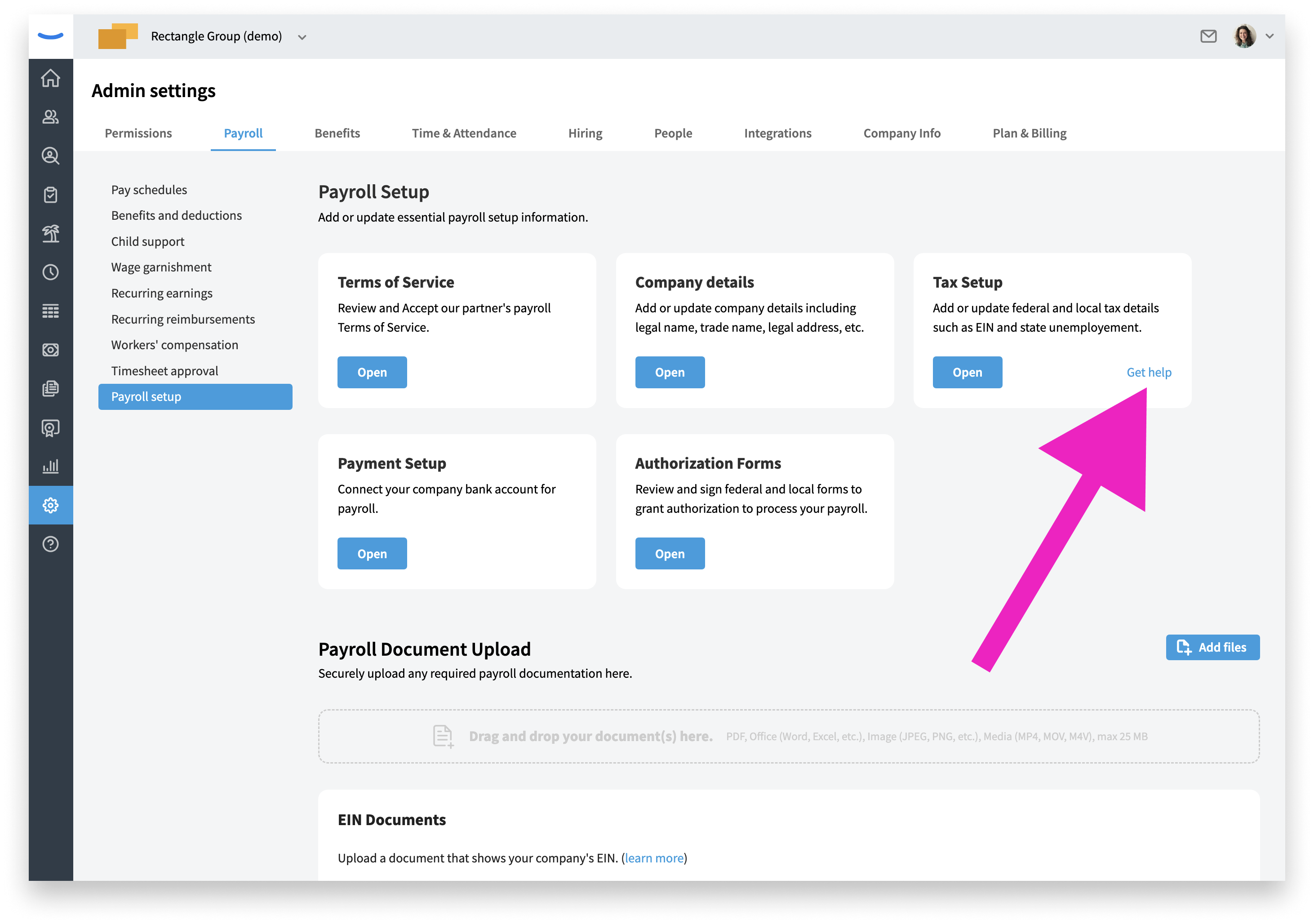Click the drag and drop upload area
Image resolution: width=1314 pixels, height=924 pixels.
tap(788, 736)
